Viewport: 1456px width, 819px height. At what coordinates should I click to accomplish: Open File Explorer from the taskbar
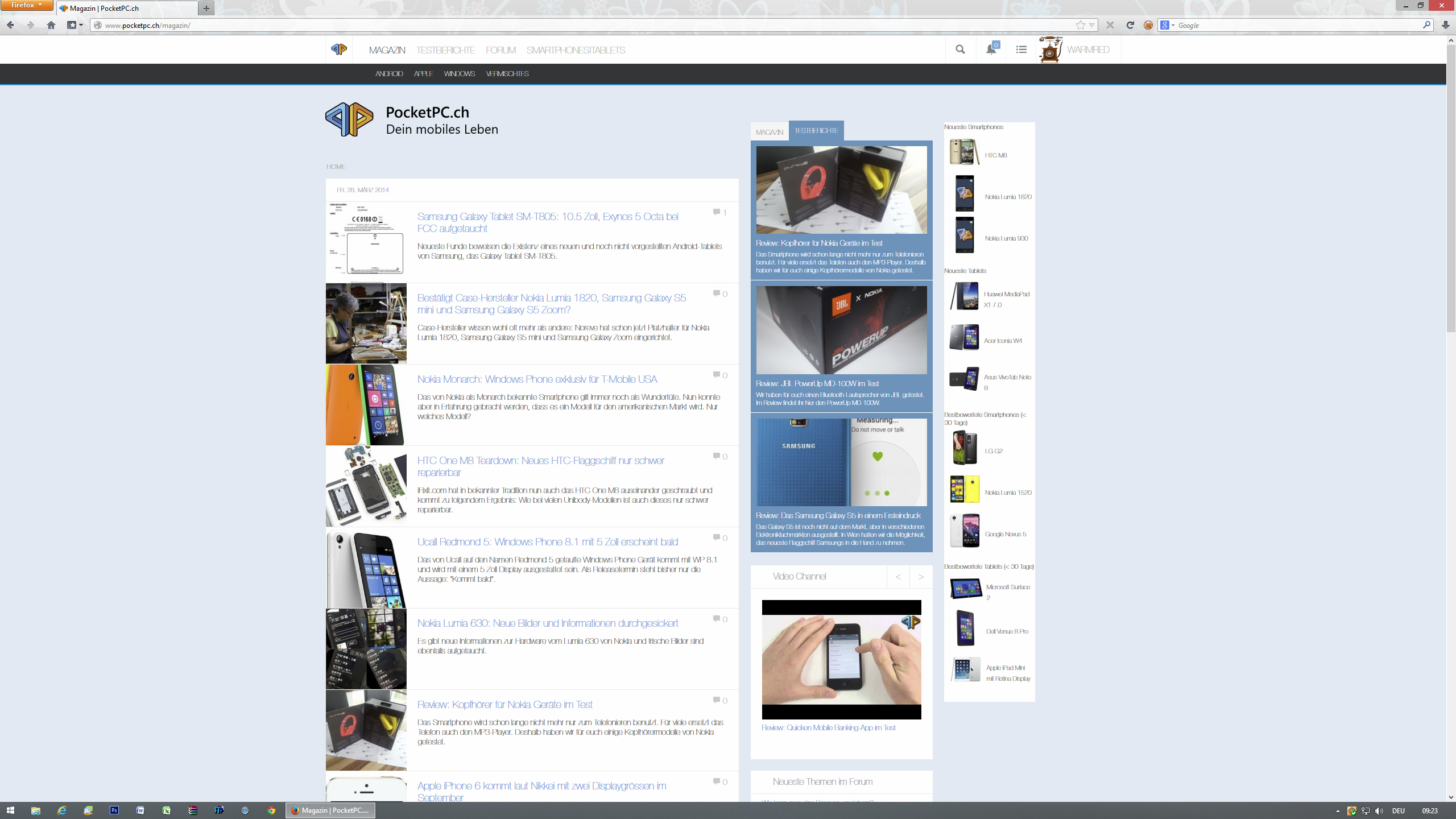[36, 810]
